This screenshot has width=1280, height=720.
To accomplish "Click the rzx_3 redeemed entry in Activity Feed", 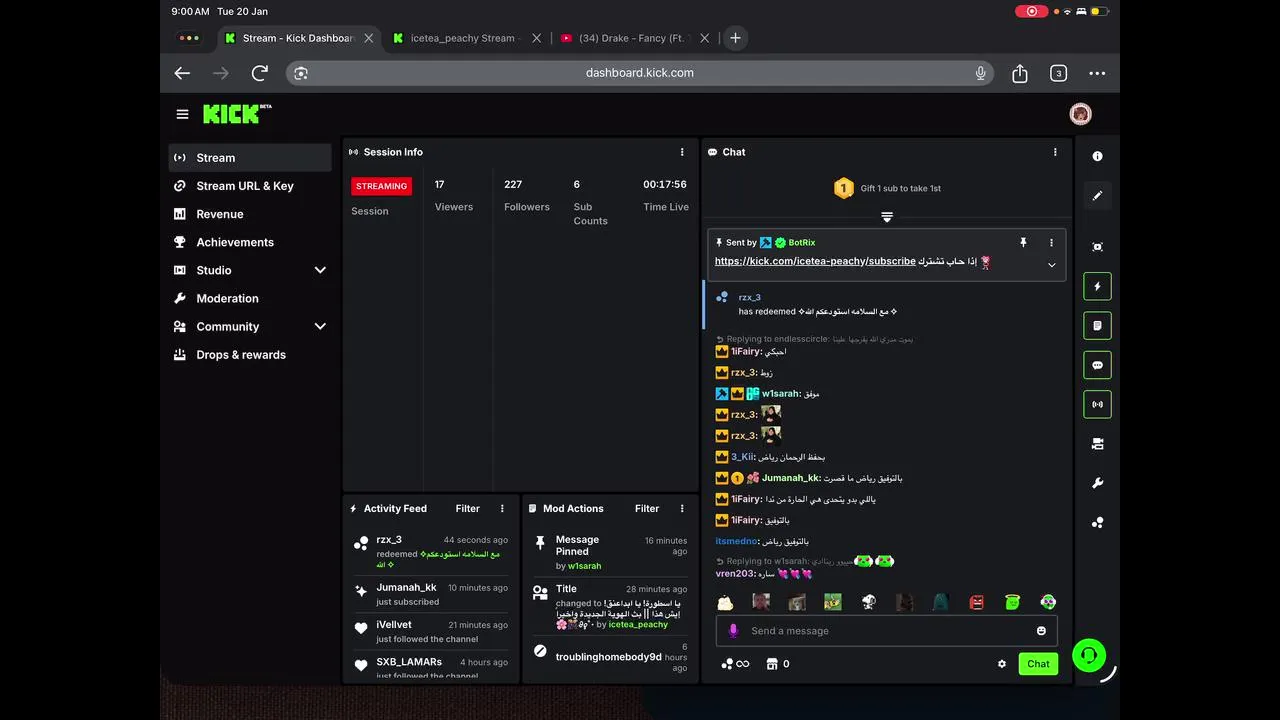I will tap(433, 552).
